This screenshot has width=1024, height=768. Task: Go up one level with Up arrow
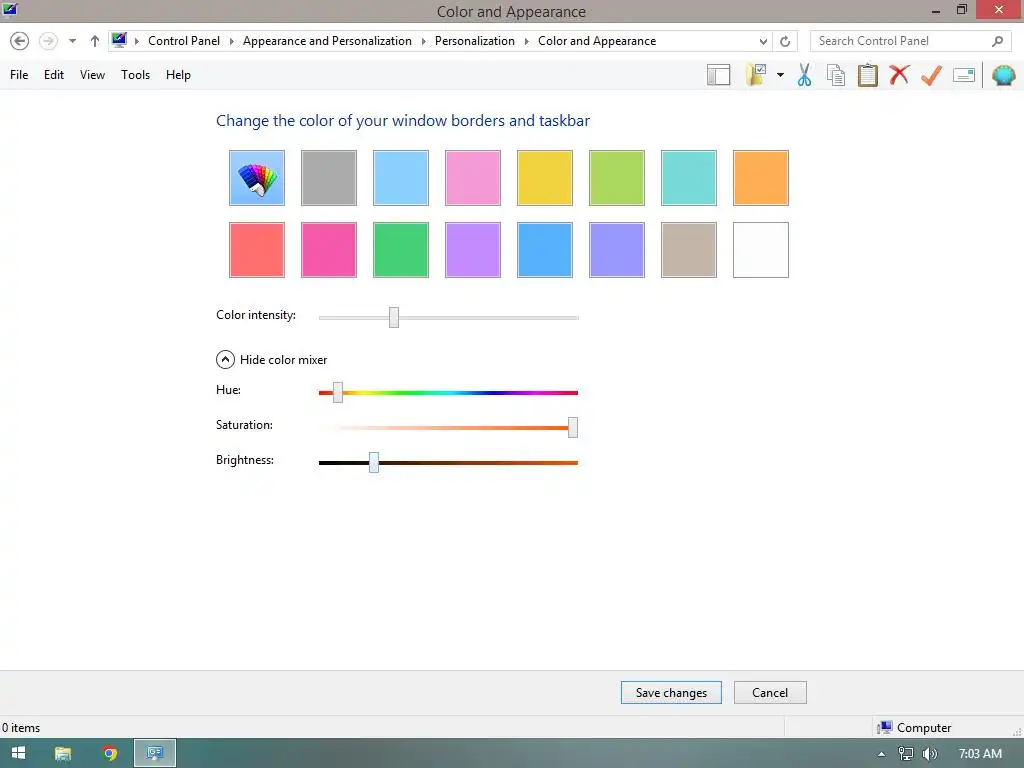95,41
